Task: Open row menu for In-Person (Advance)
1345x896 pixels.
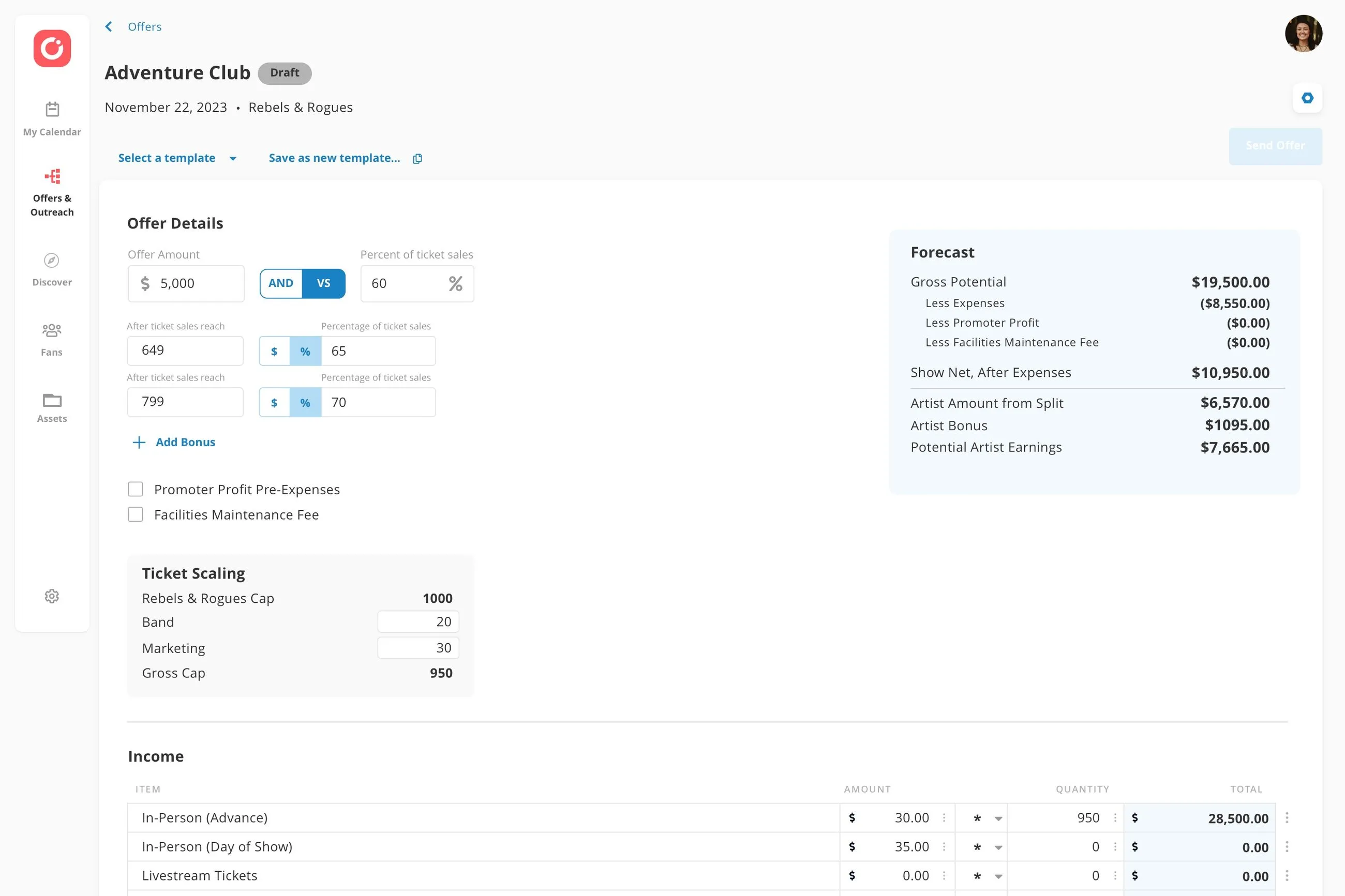Action: coord(1286,818)
